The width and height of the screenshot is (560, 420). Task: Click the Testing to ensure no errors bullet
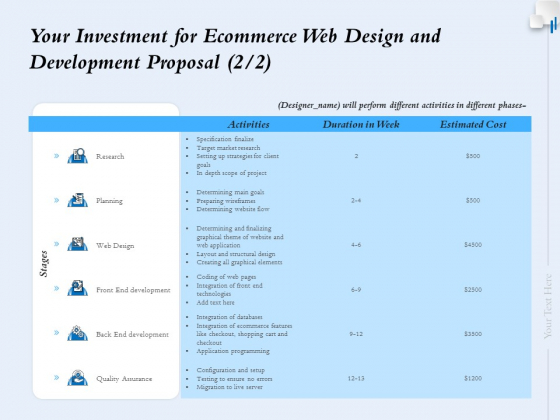(234, 379)
